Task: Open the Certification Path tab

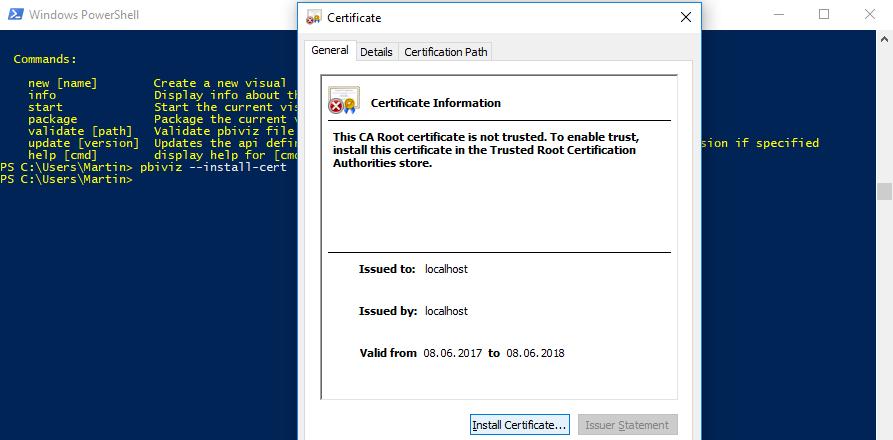Action: [445, 52]
